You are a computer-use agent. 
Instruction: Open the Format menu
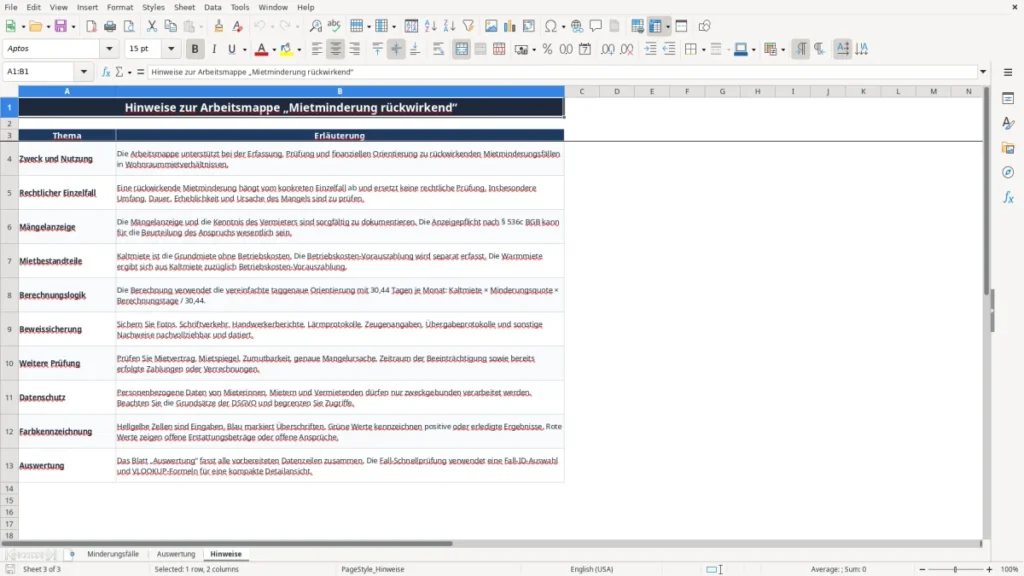pyautogui.click(x=120, y=7)
